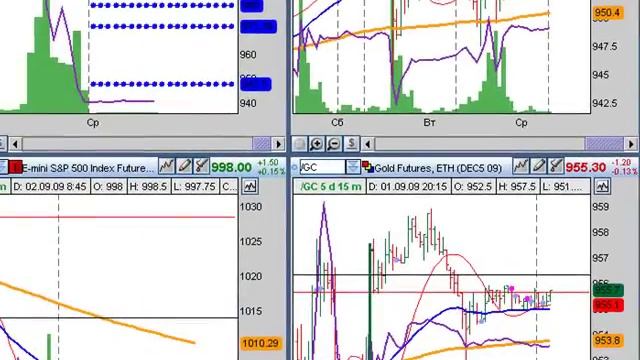Viewport: 640px width, 360px height.
Task: Open chart style icon in Gold Futures header
Action: coord(521,166)
